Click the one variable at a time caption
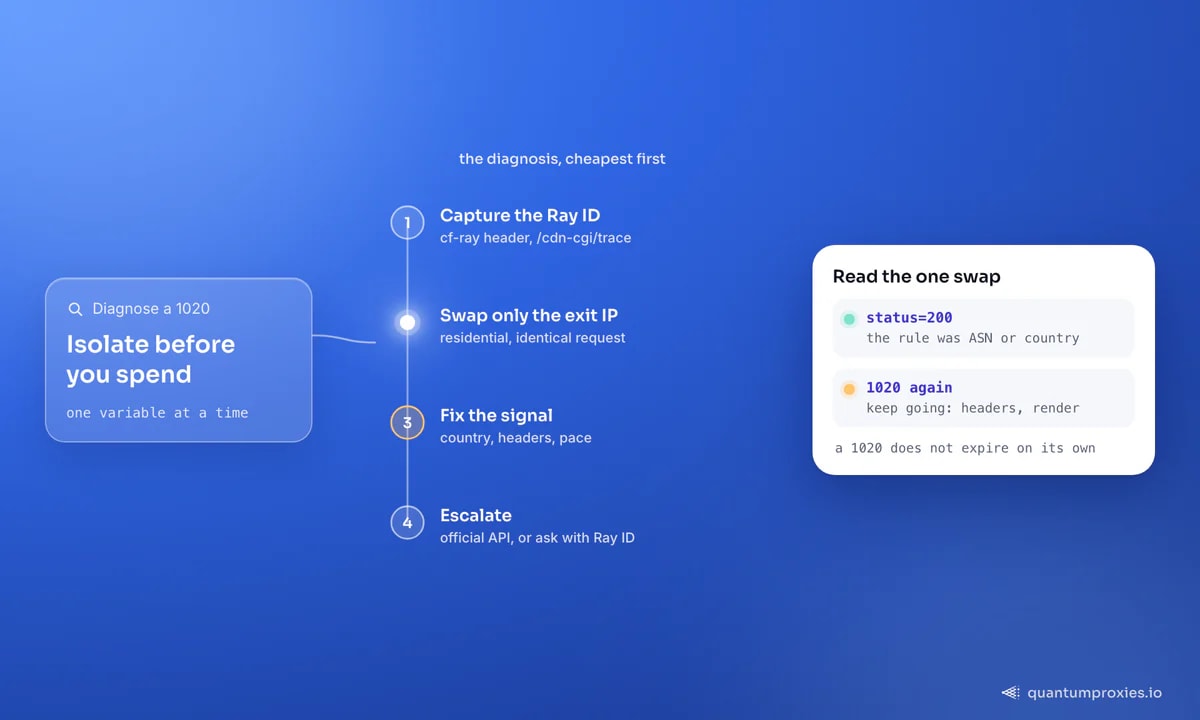The width and height of the screenshot is (1200, 720). click(x=157, y=412)
